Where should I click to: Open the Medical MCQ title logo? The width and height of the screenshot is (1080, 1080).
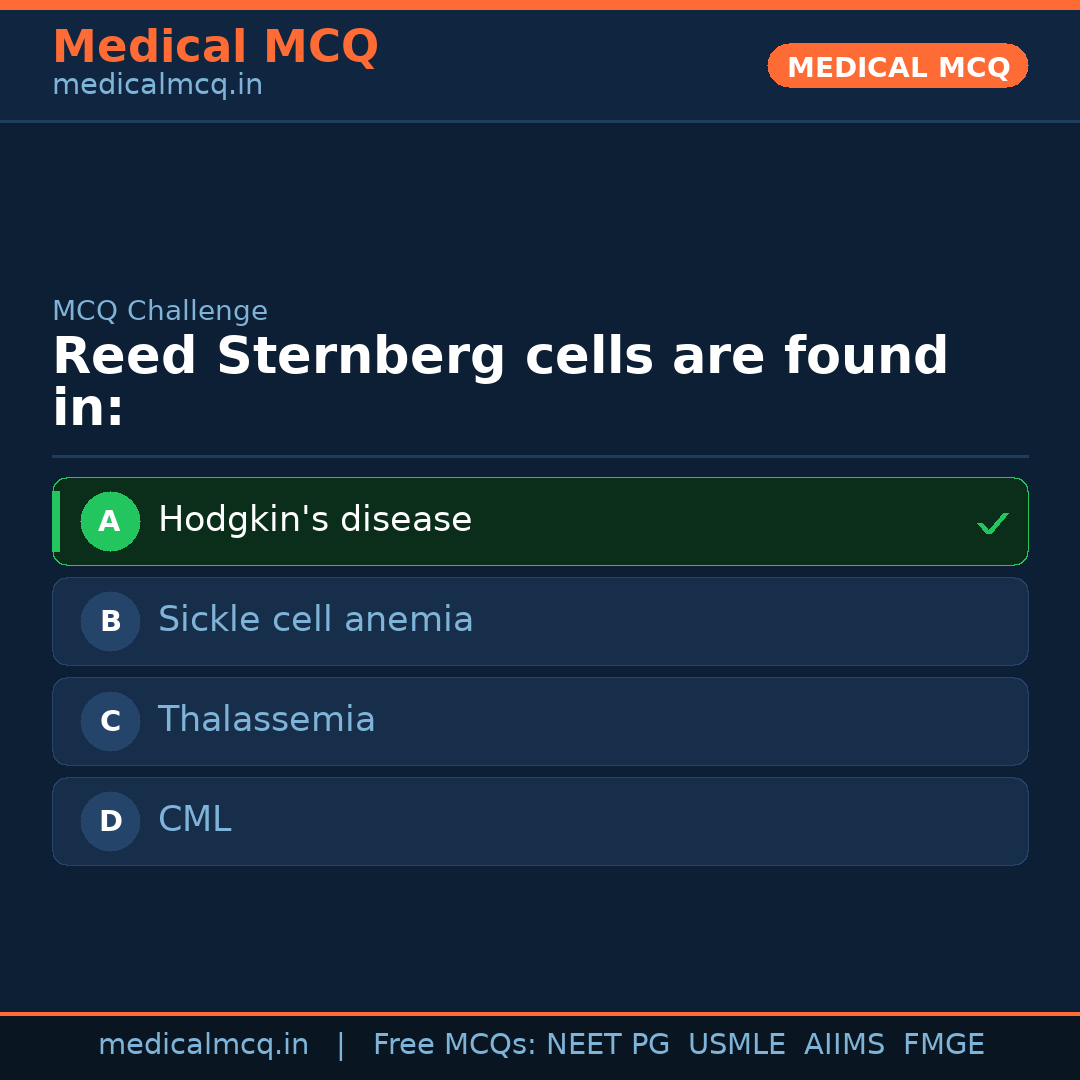(215, 46)
